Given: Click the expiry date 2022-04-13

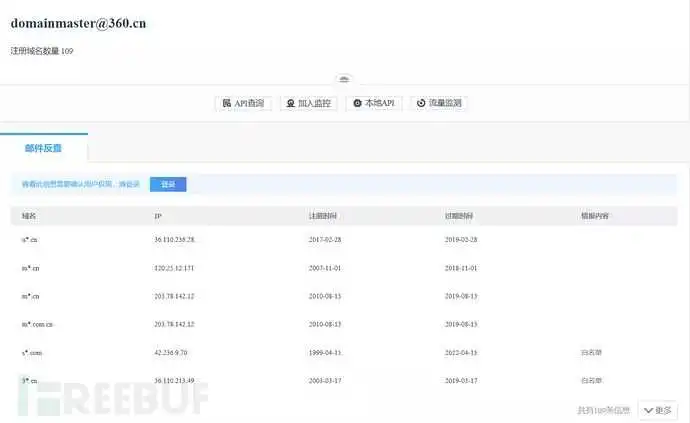Looking at the screenshot, I should [x=461, y=353].
